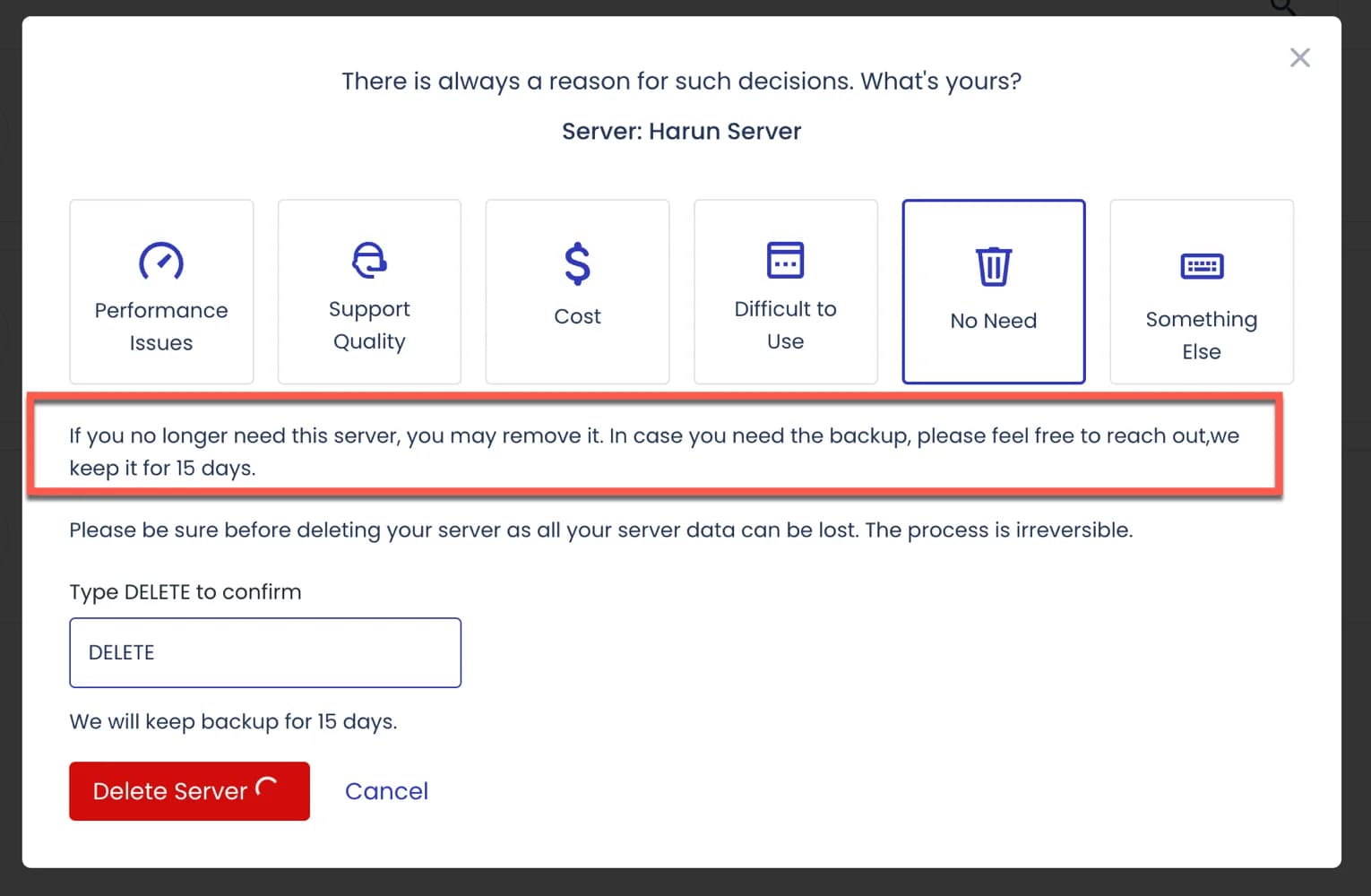1371x896 pixels.
Task: Select the Difficult to Use option
Action: point(786,291)
